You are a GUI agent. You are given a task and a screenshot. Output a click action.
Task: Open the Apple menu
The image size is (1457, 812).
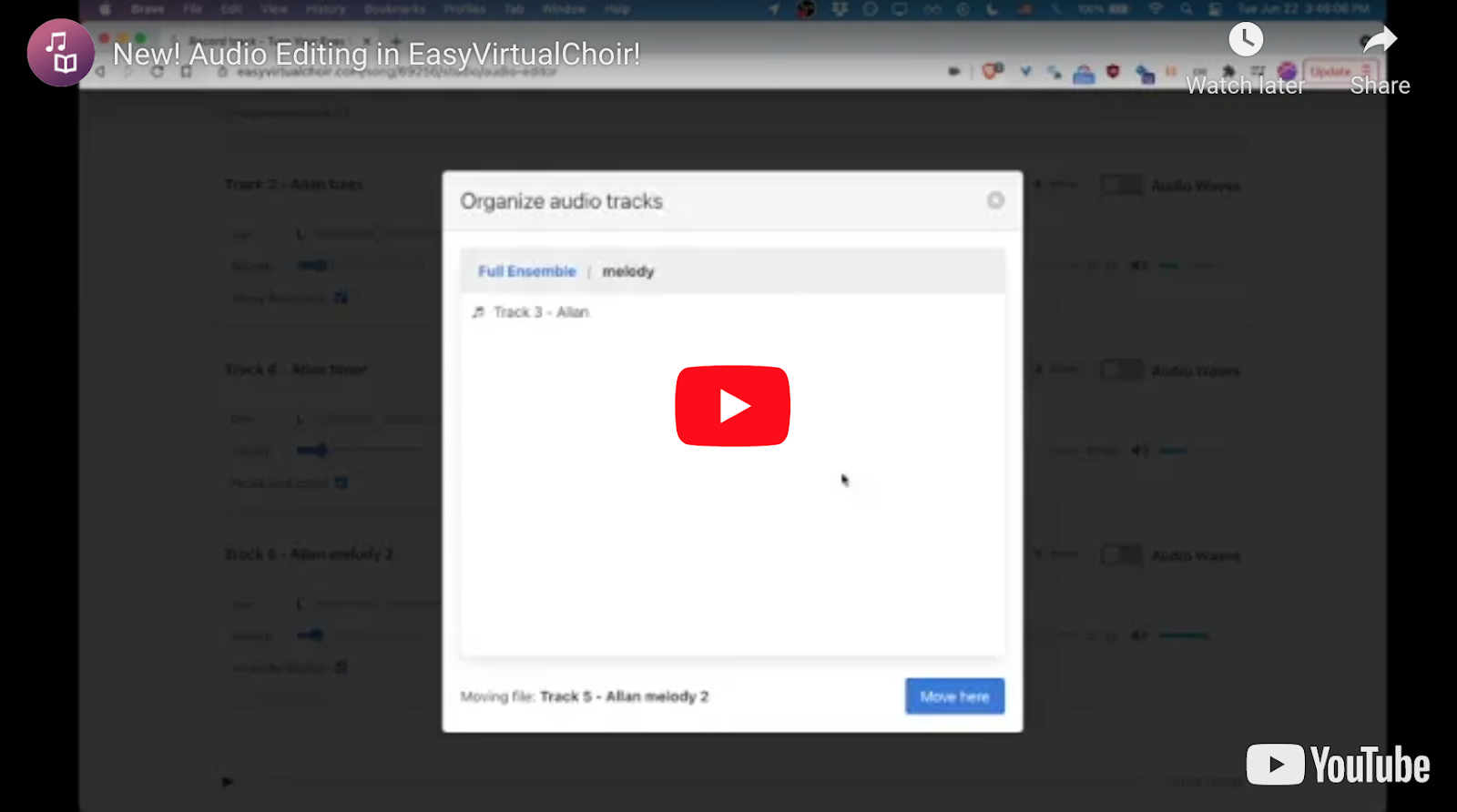tap(105, 9)
